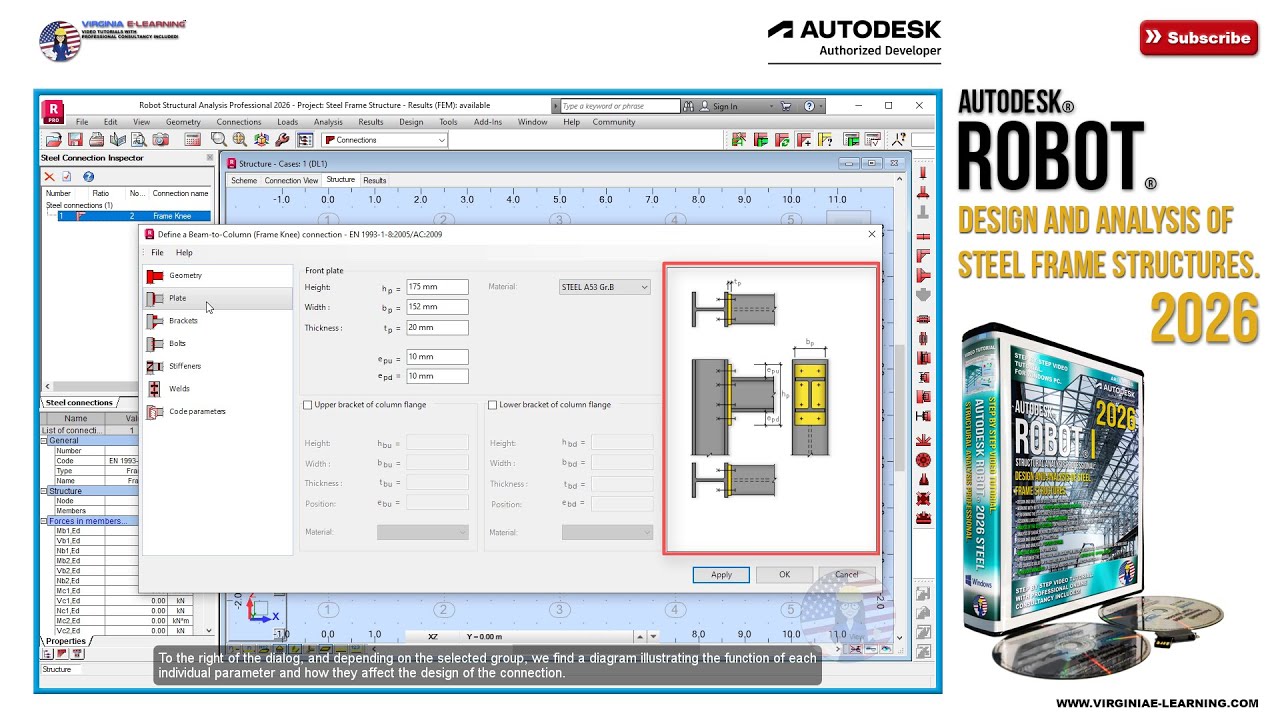This screenshot has width=1280, height=720.
Task: Open the dialog's File menu
Action: tap(157, 253)
